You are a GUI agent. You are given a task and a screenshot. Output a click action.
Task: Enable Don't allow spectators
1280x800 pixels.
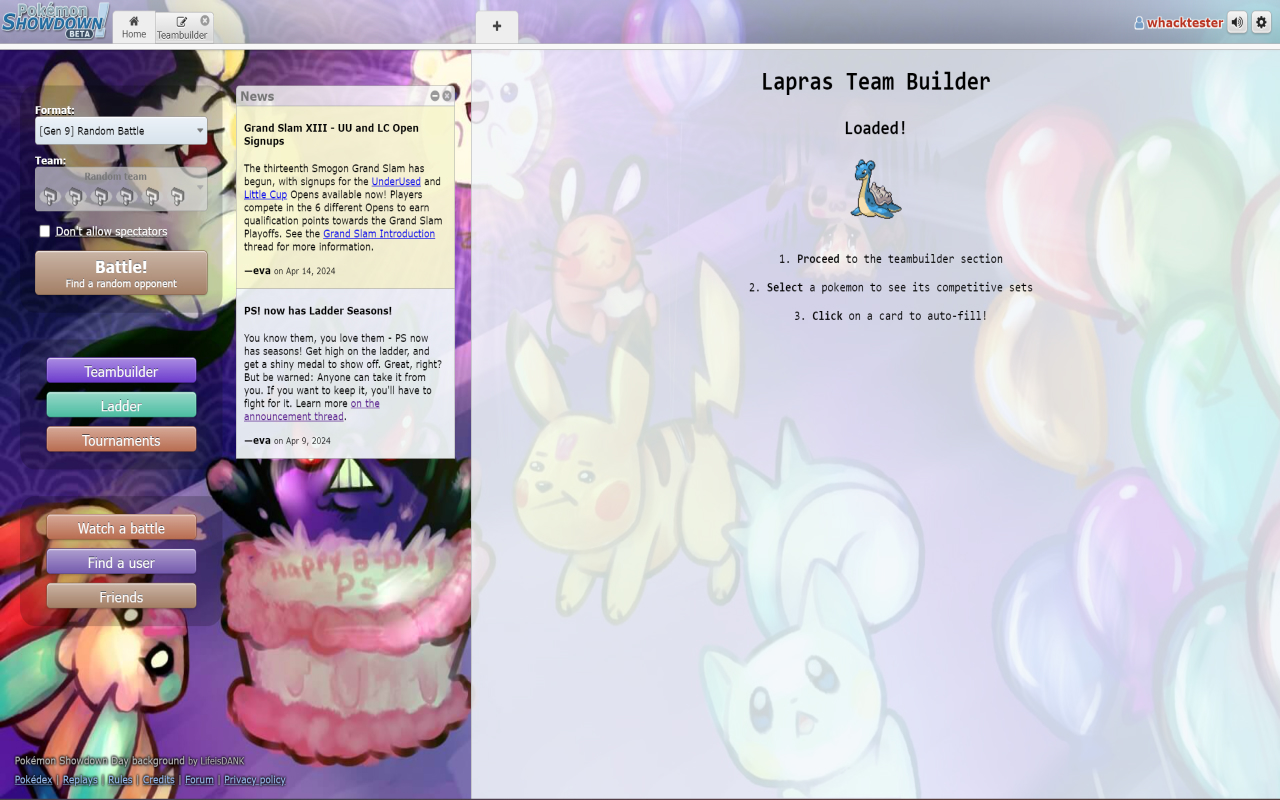pos(44,230)
